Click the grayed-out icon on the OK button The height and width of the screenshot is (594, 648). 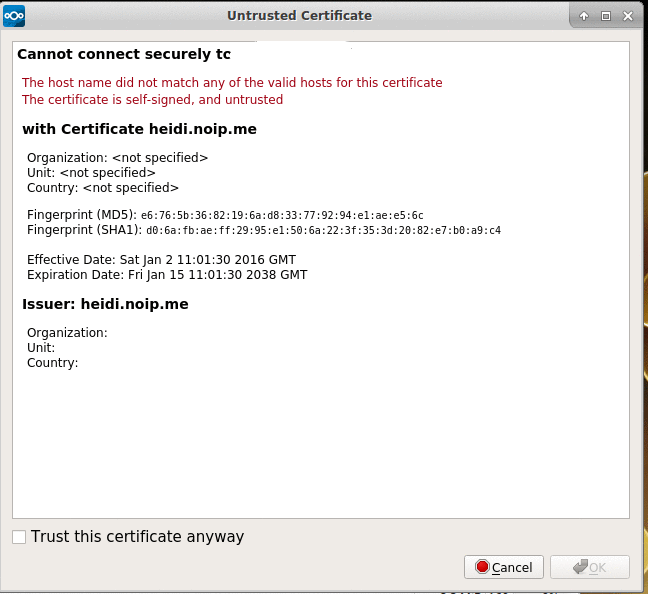580,567
